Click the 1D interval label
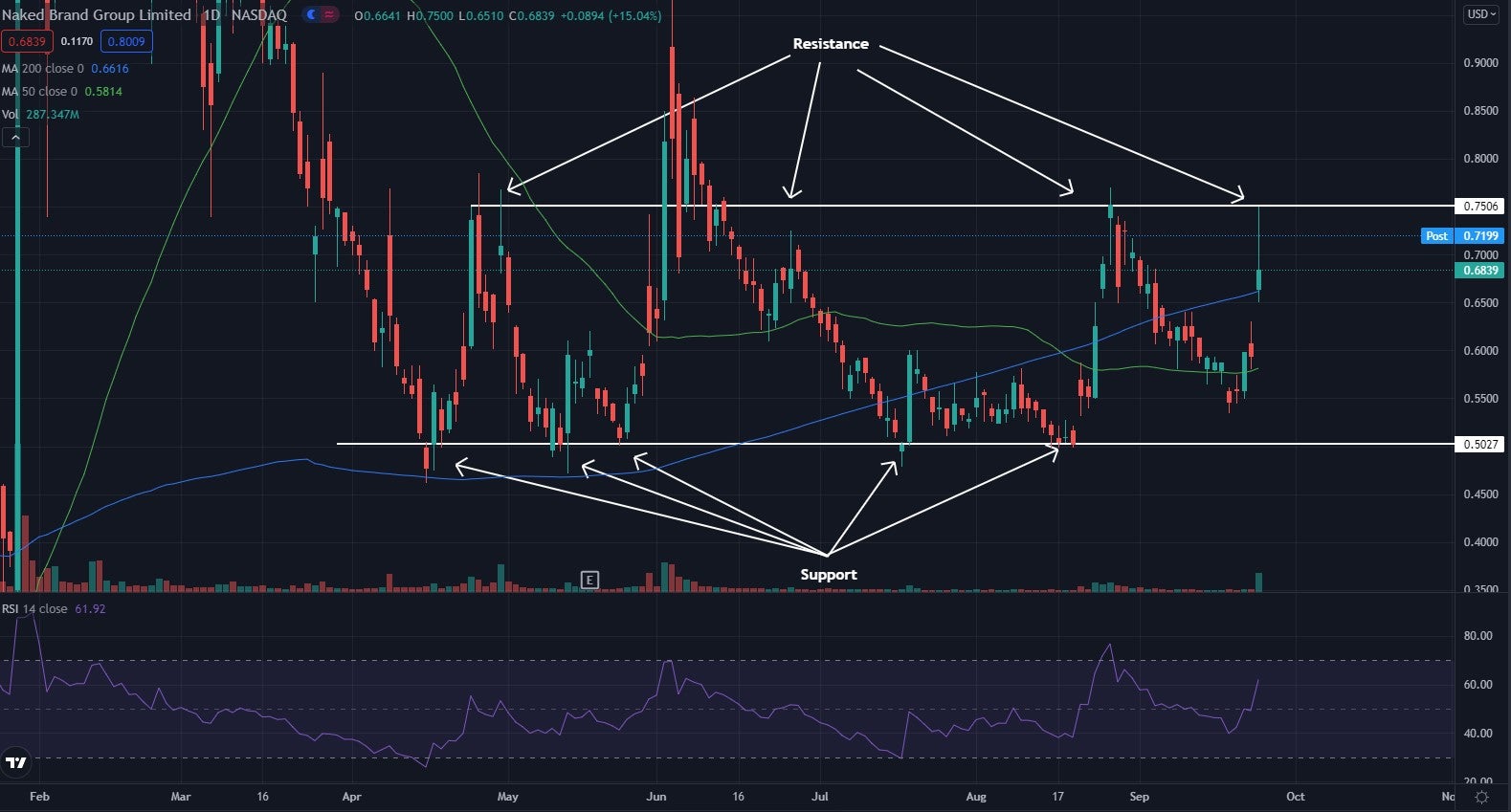 pos(211,15)
